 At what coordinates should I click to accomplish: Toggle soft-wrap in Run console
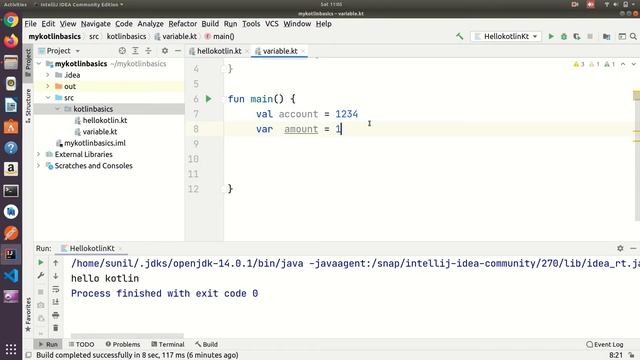coord(56,289)
